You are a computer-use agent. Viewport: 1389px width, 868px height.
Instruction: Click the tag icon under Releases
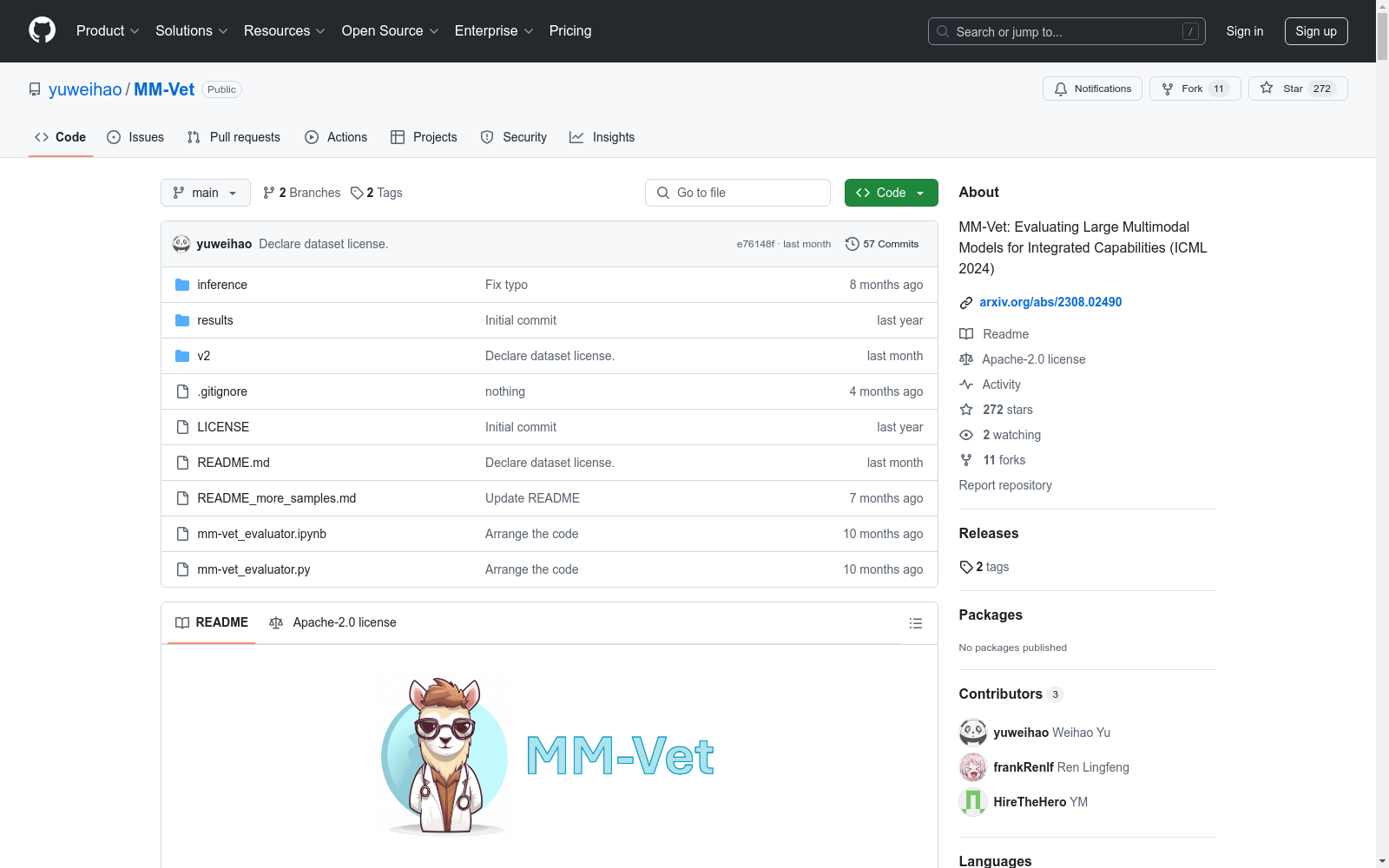pos(966,567)
